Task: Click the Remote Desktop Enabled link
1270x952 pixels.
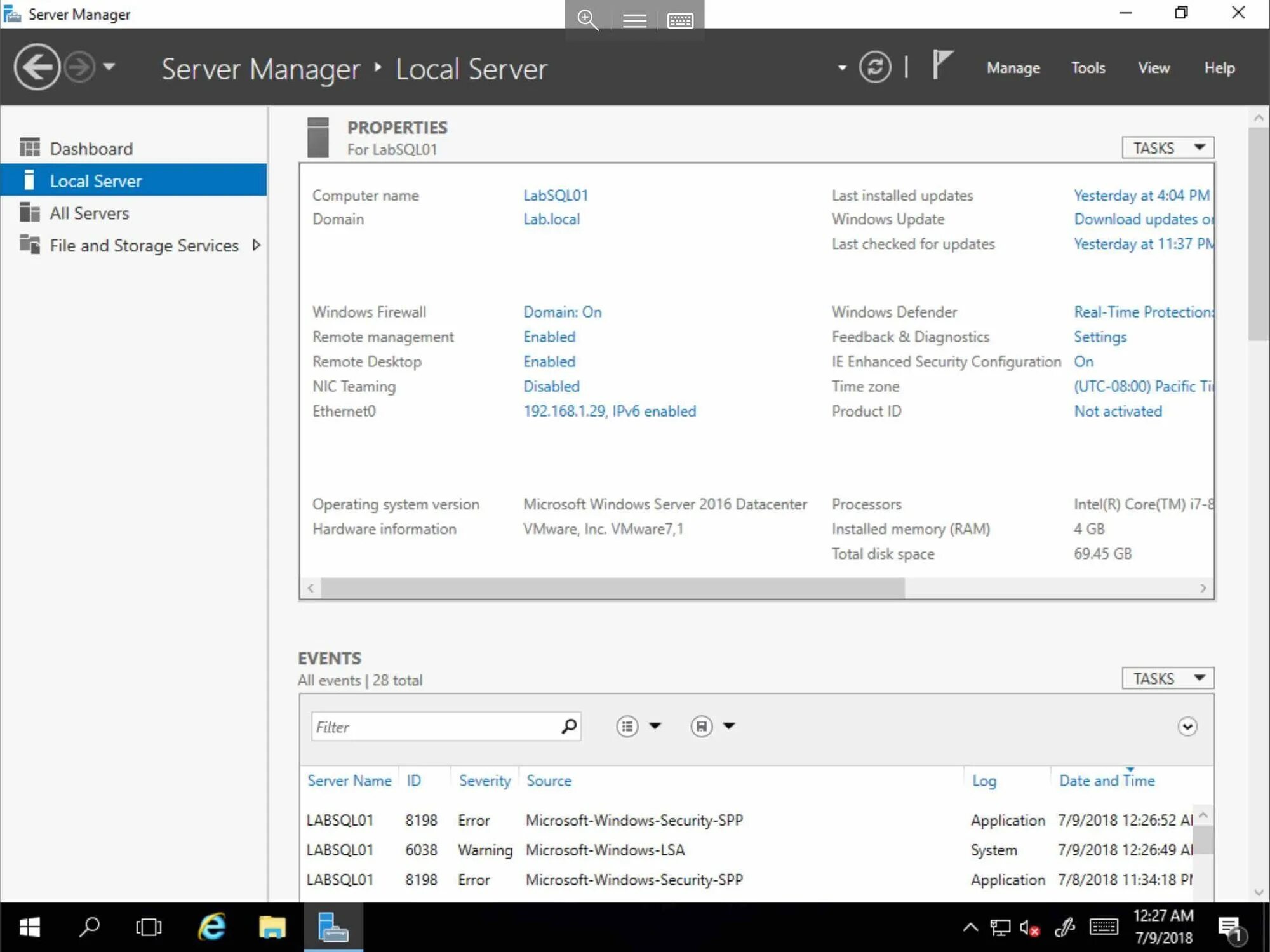Action: click(549, 361)
